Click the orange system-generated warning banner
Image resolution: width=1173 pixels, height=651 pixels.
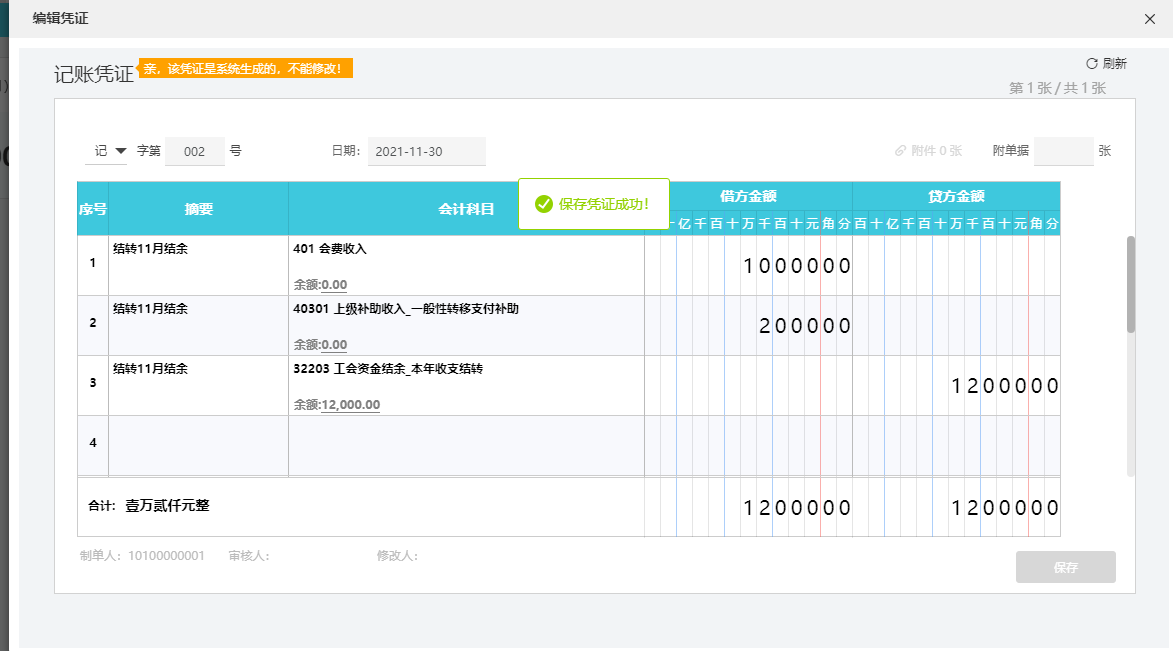coord(246,69)
